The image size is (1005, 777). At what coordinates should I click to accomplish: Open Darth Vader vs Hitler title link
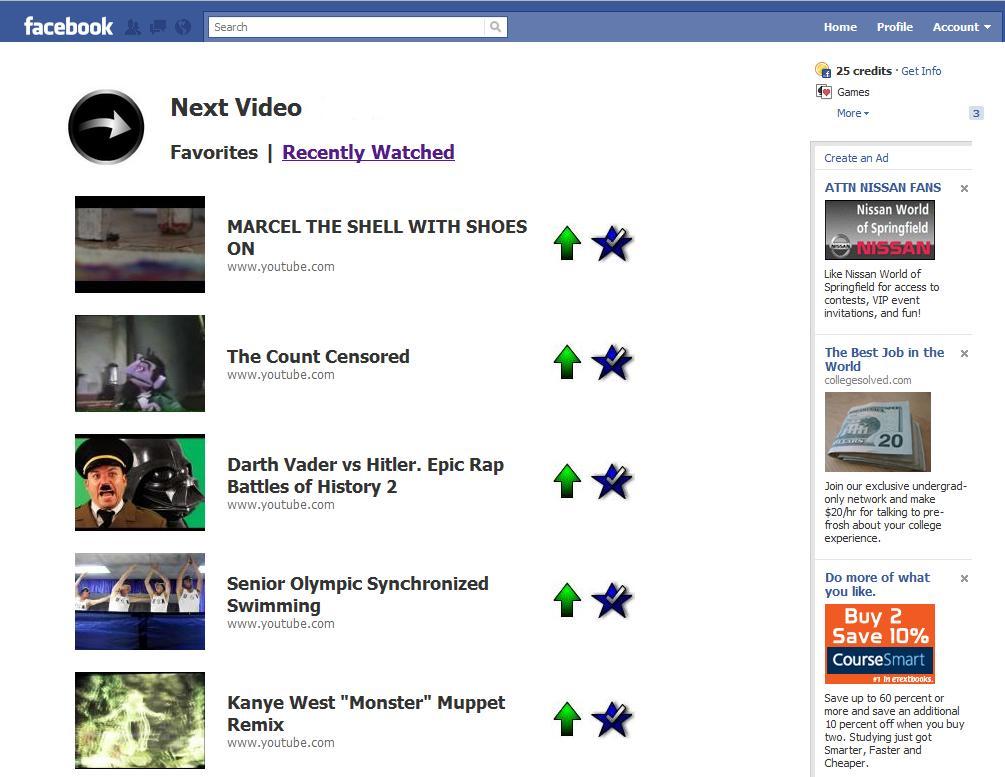[x=365, y=475]
